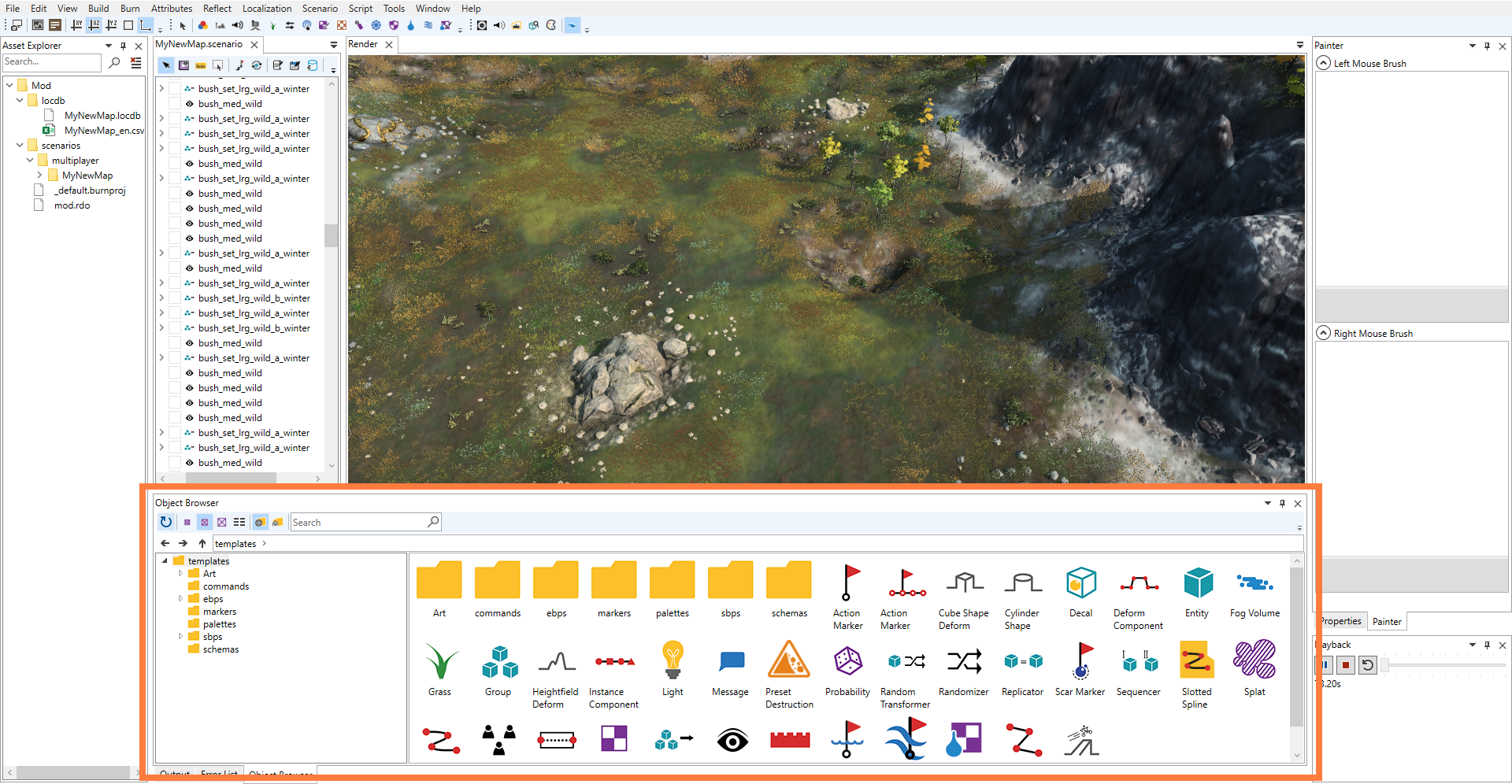Screen dimensions: 1512x784
Task: Click the playback time slider handle
Action: coord(1385,666)
